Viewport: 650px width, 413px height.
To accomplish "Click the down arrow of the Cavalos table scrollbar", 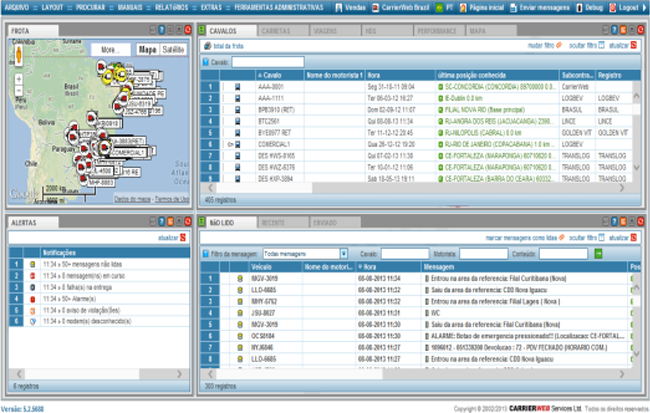I will click(x=636, y=168).
